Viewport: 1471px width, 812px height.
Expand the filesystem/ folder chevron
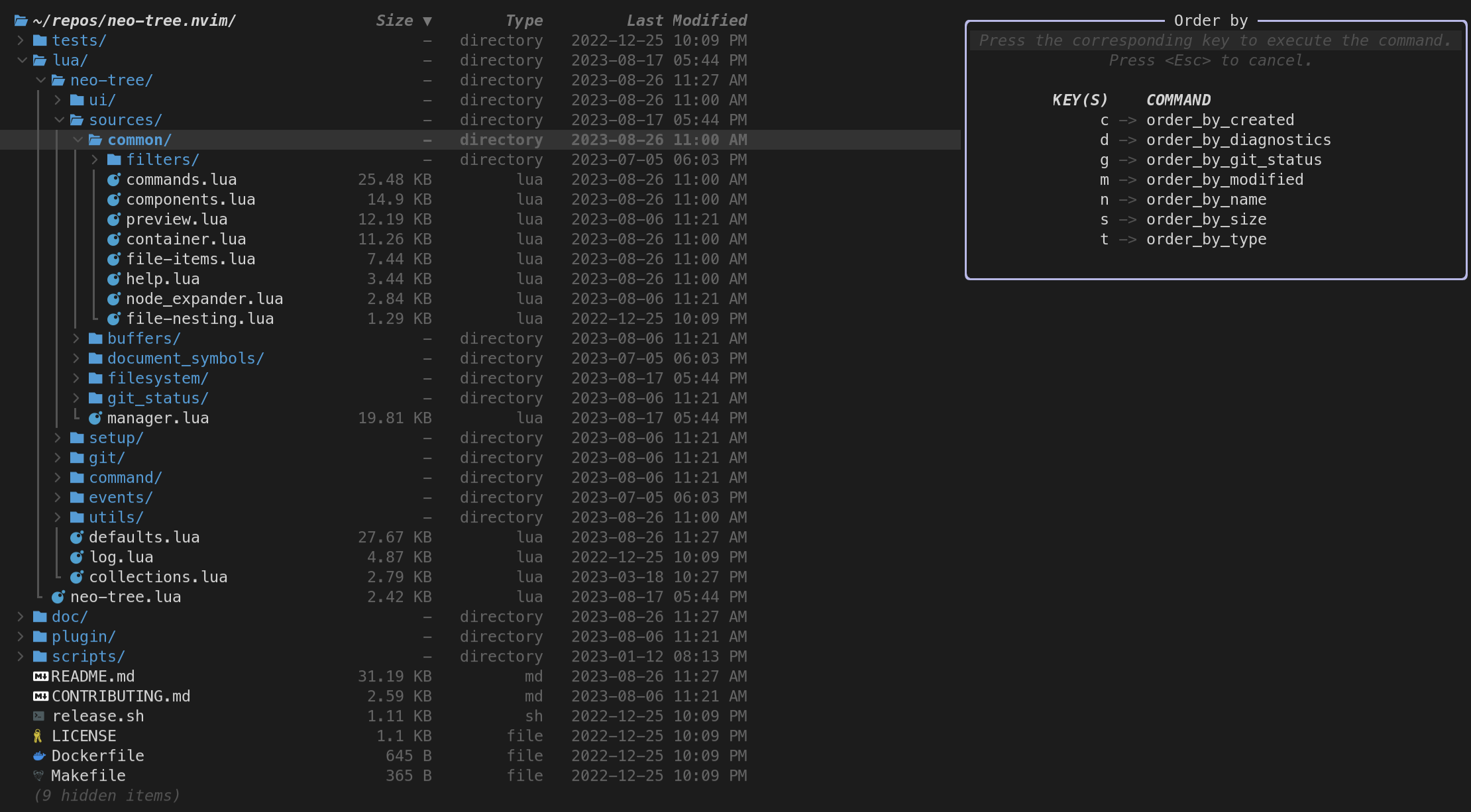pyautogui.click(x=76, y=378)
